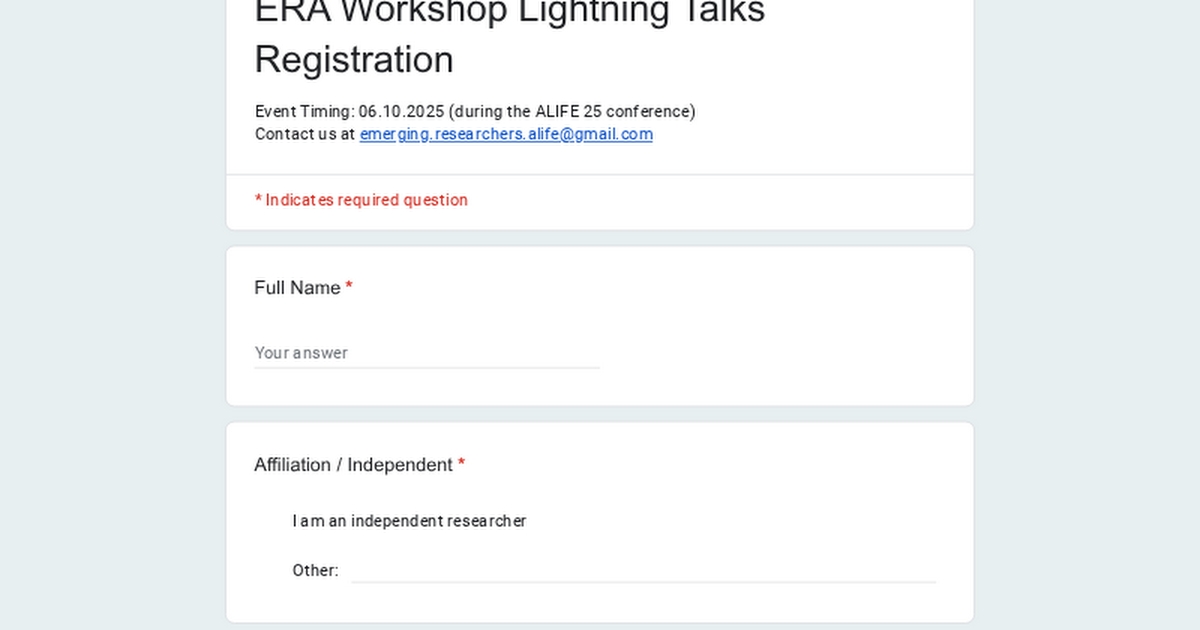Click the red asterisk beside Full Name
1200x630 pixels.
pyautogui.click(x=349, y=288)
